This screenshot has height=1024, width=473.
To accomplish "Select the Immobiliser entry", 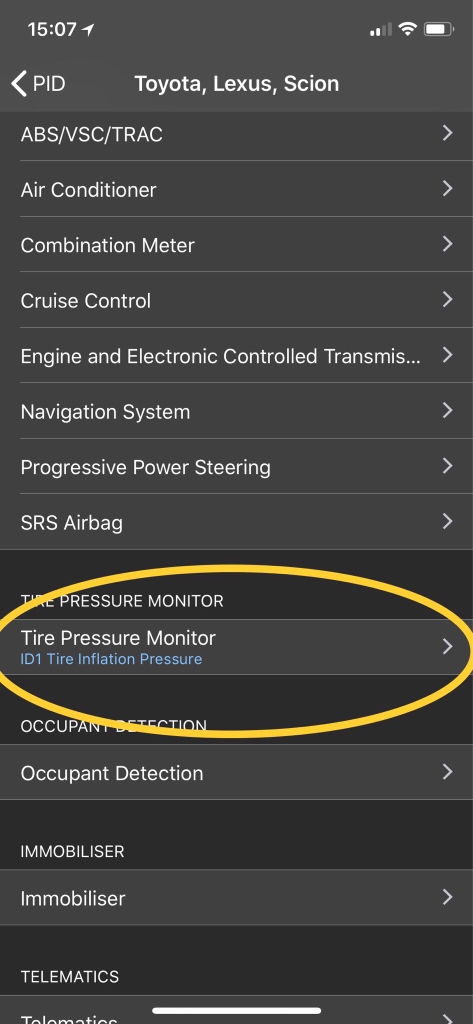I will [x=236, y=898].
